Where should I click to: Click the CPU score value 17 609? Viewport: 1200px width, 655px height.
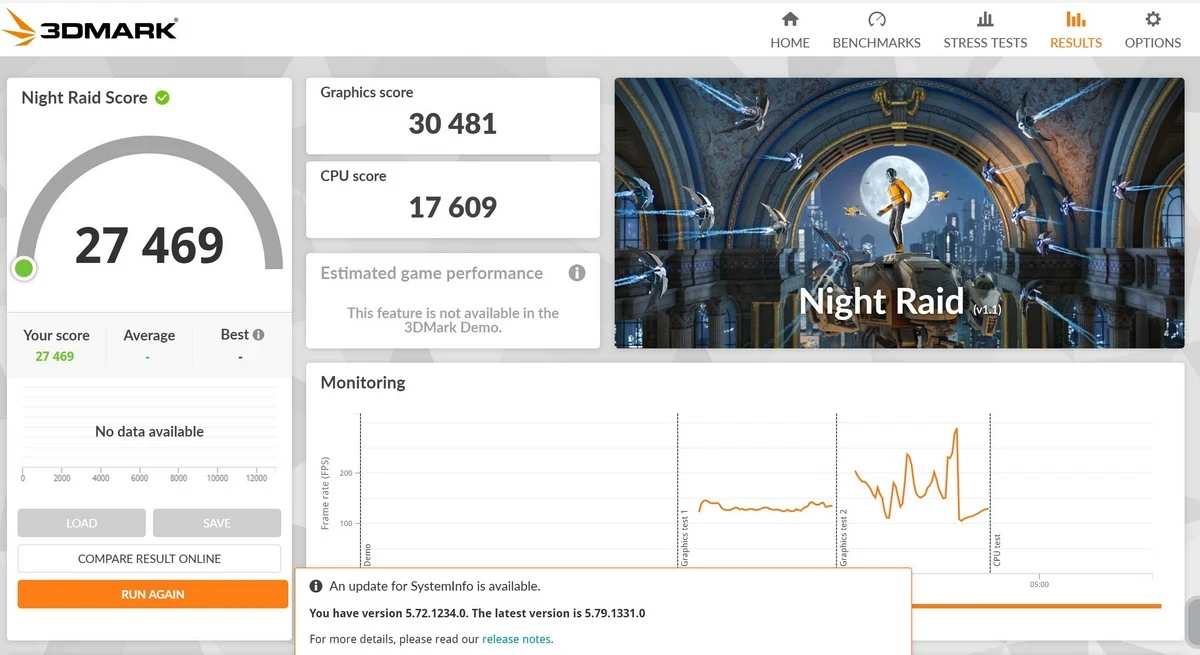453,207
